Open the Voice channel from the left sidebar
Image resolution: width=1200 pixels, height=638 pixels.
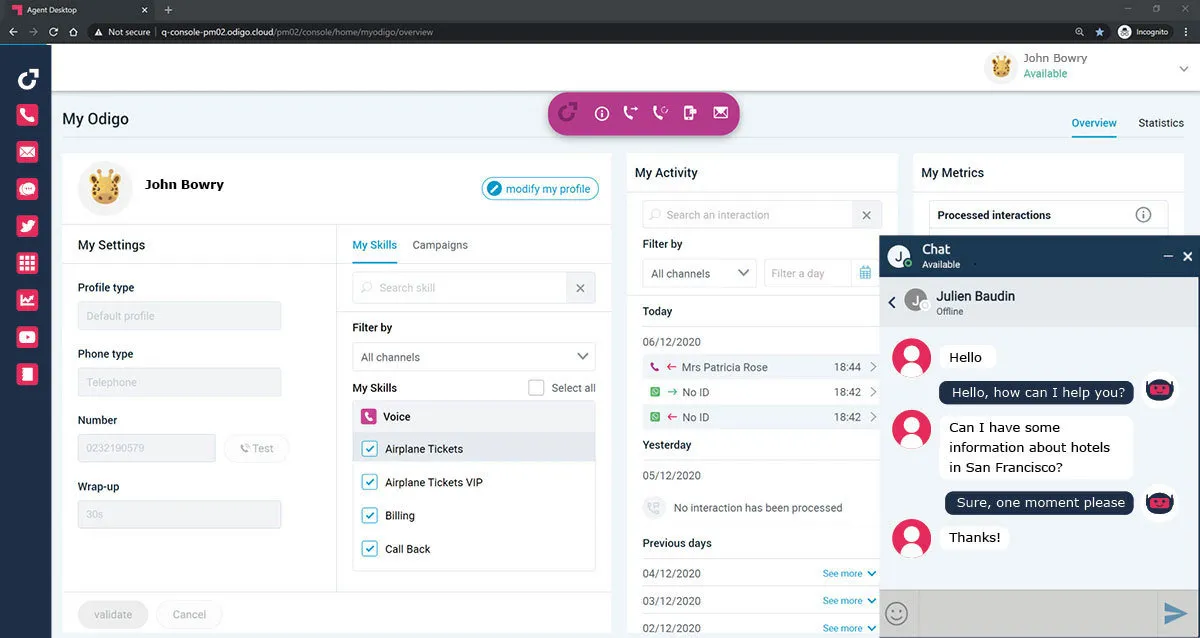pyautogui.click(x=27, y=114)
